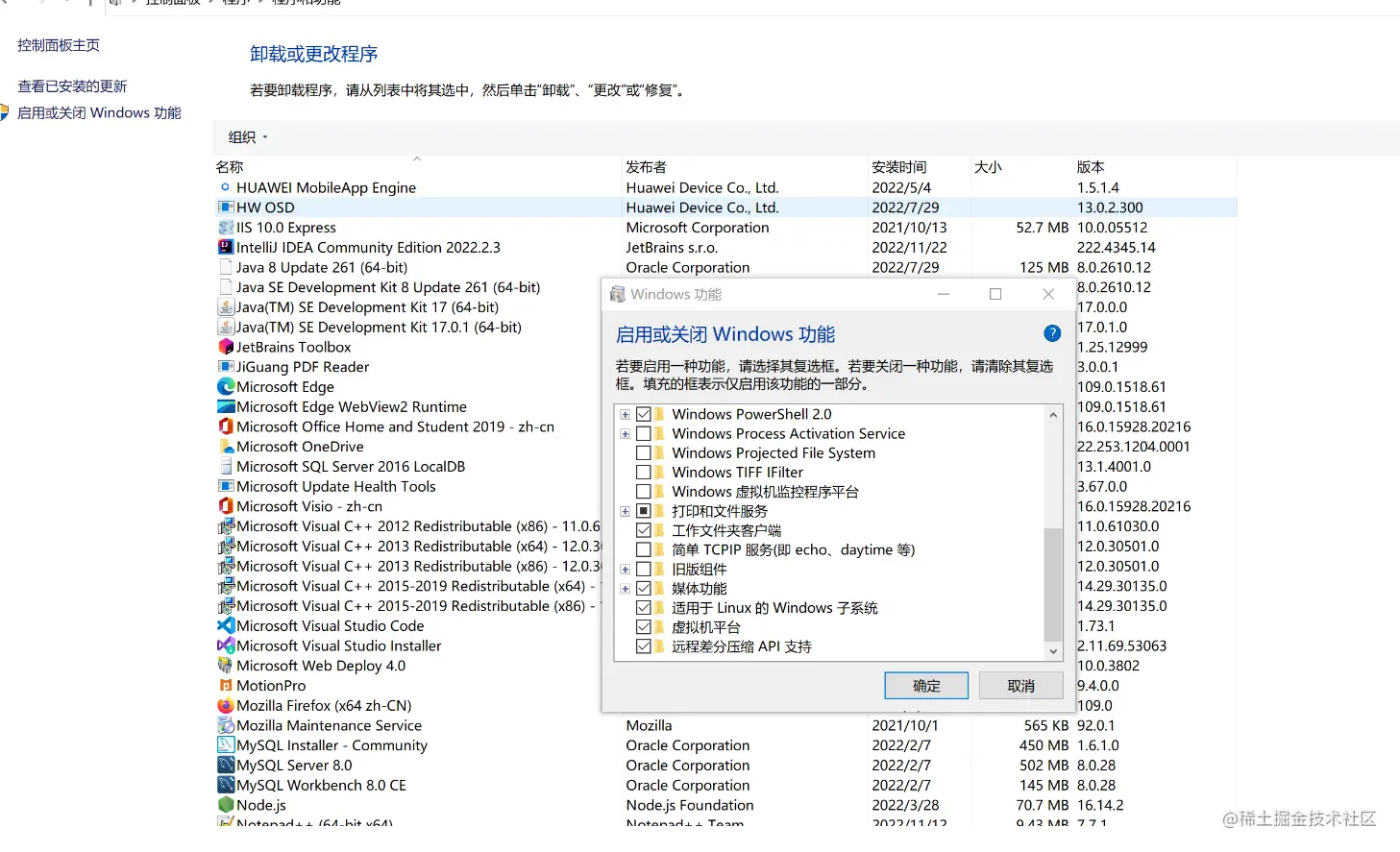This screenshot has height=852, width=1400.
Task: Click the HUAWEI MobileApp Engine program icon
Action: pos(226,187)
